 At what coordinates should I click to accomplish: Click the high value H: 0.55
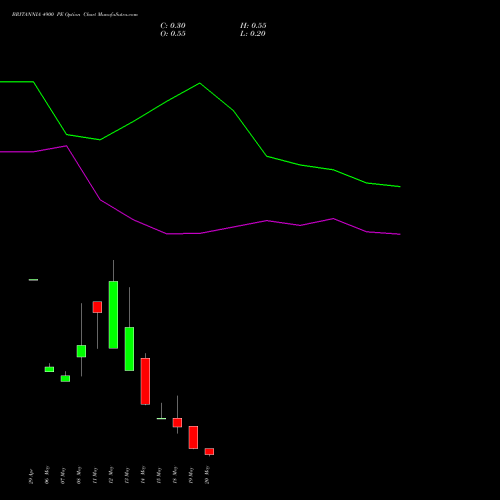[253, 26]
